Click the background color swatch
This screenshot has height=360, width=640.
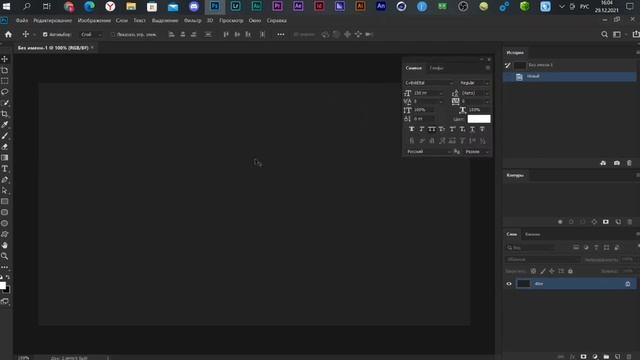[7, 290]
